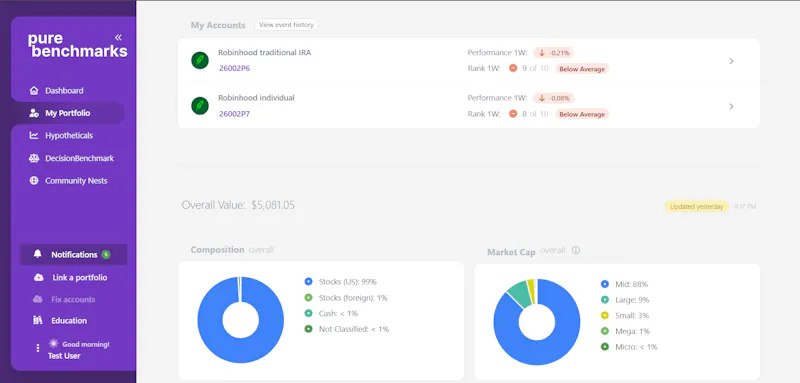
Task: Open account link 26002P7
Action: [x=234, y=114]
